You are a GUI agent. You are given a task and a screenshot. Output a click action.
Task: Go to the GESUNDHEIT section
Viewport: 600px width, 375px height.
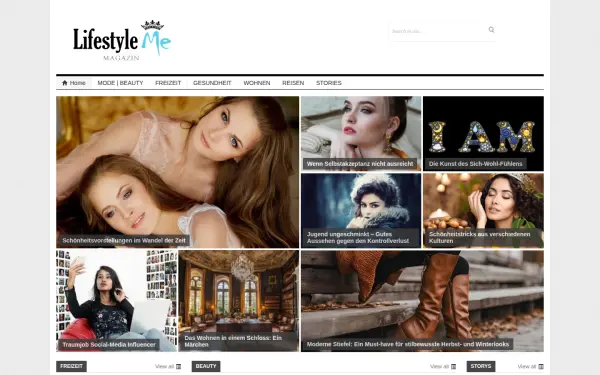tap(212, 83)
